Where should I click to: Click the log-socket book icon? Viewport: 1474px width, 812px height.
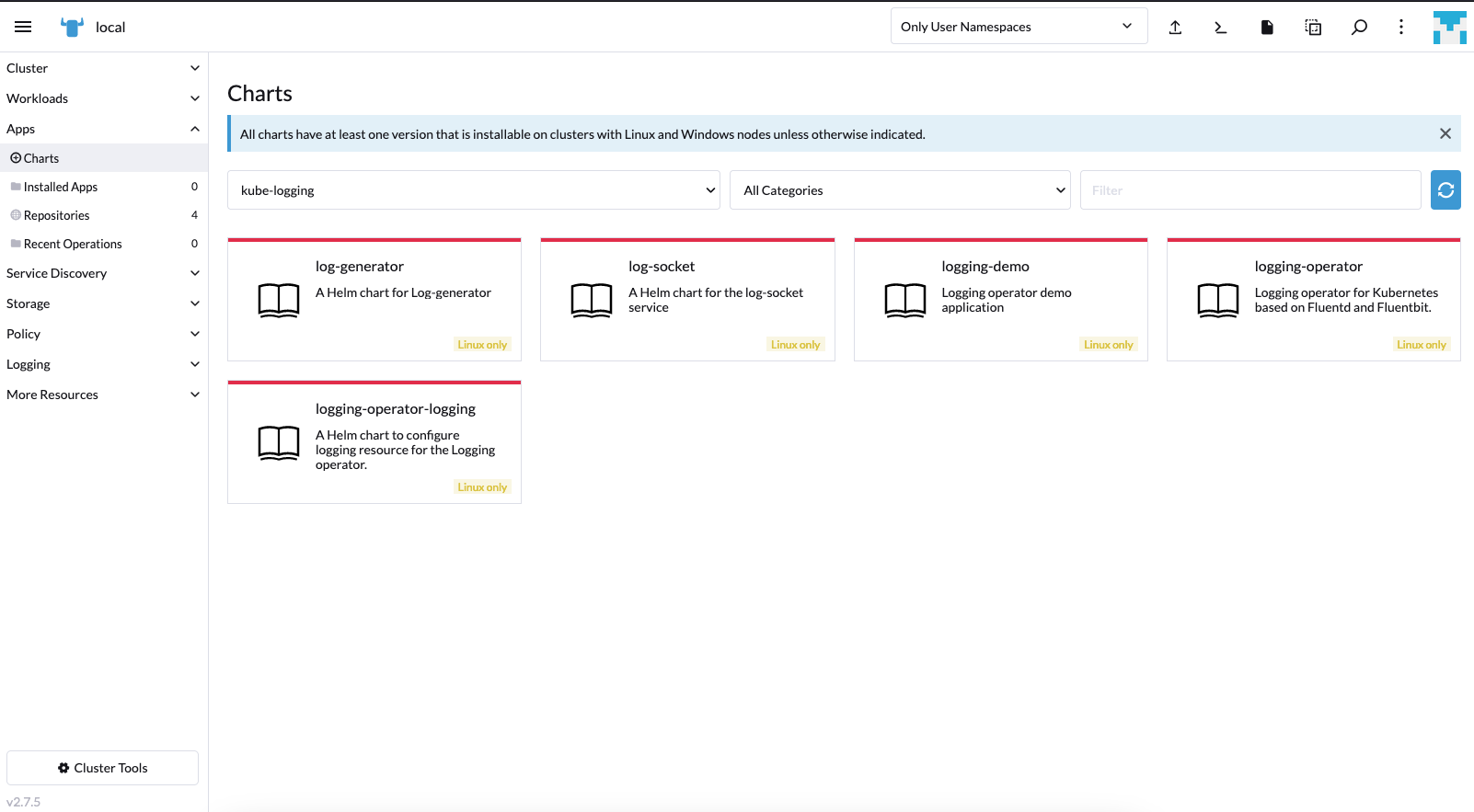click(x=592, y=300)
